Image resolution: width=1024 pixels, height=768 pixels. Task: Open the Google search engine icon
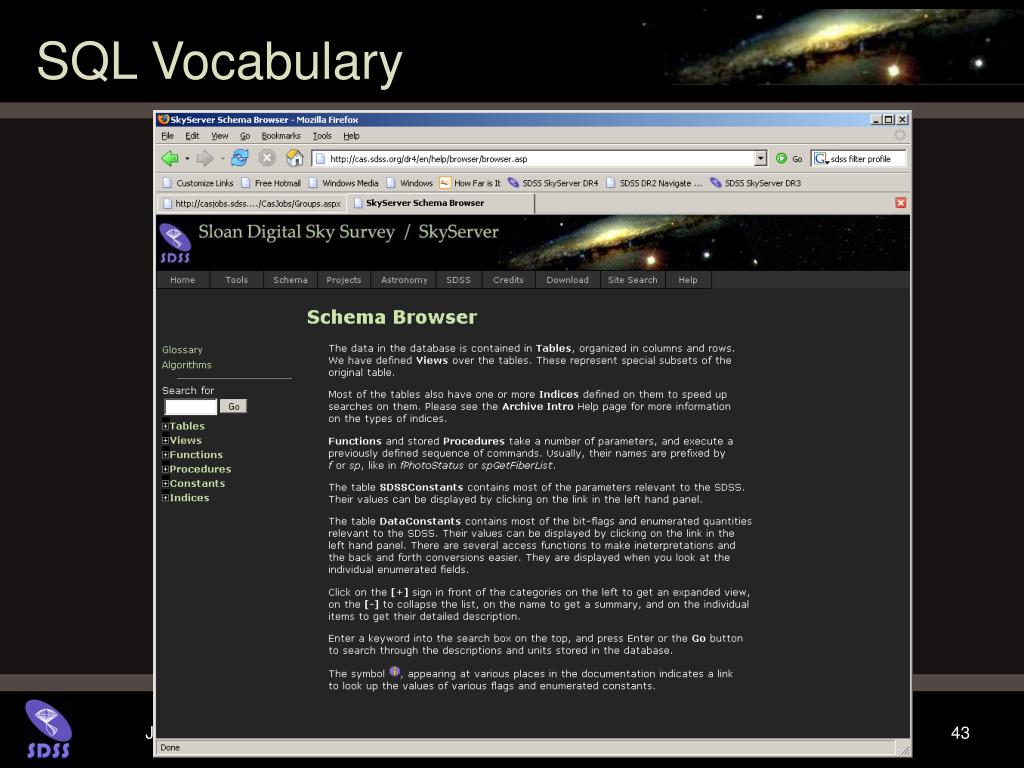(x=820, y=159)
